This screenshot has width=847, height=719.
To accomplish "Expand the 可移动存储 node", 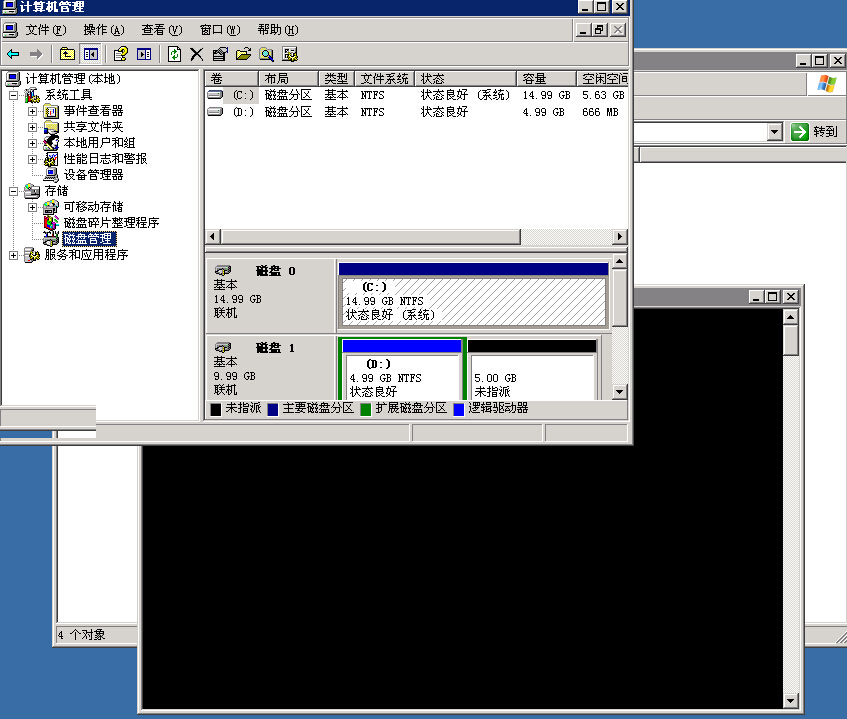I will (32, 207).
